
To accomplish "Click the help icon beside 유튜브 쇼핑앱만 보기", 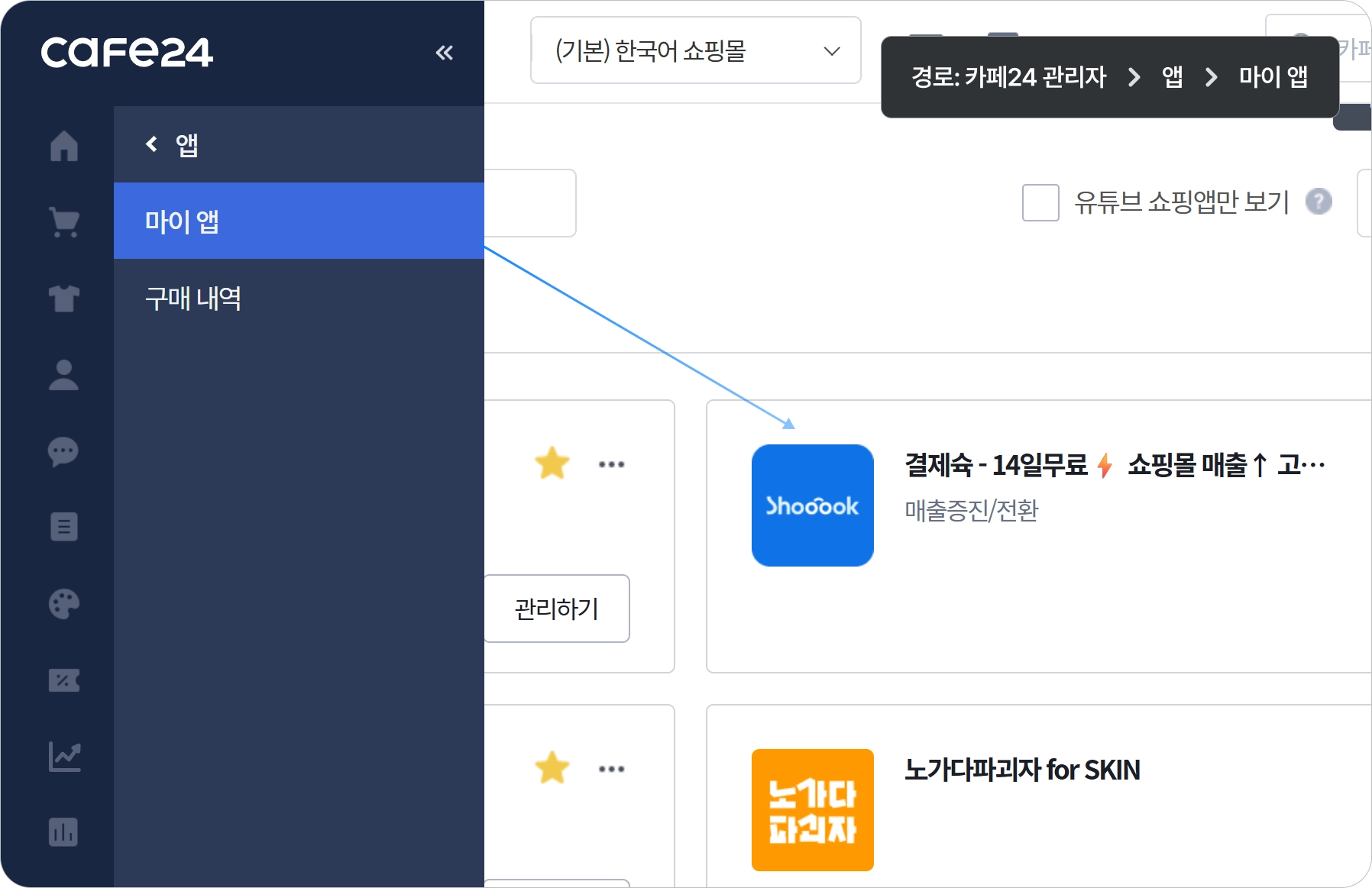I will (1319, 202).
